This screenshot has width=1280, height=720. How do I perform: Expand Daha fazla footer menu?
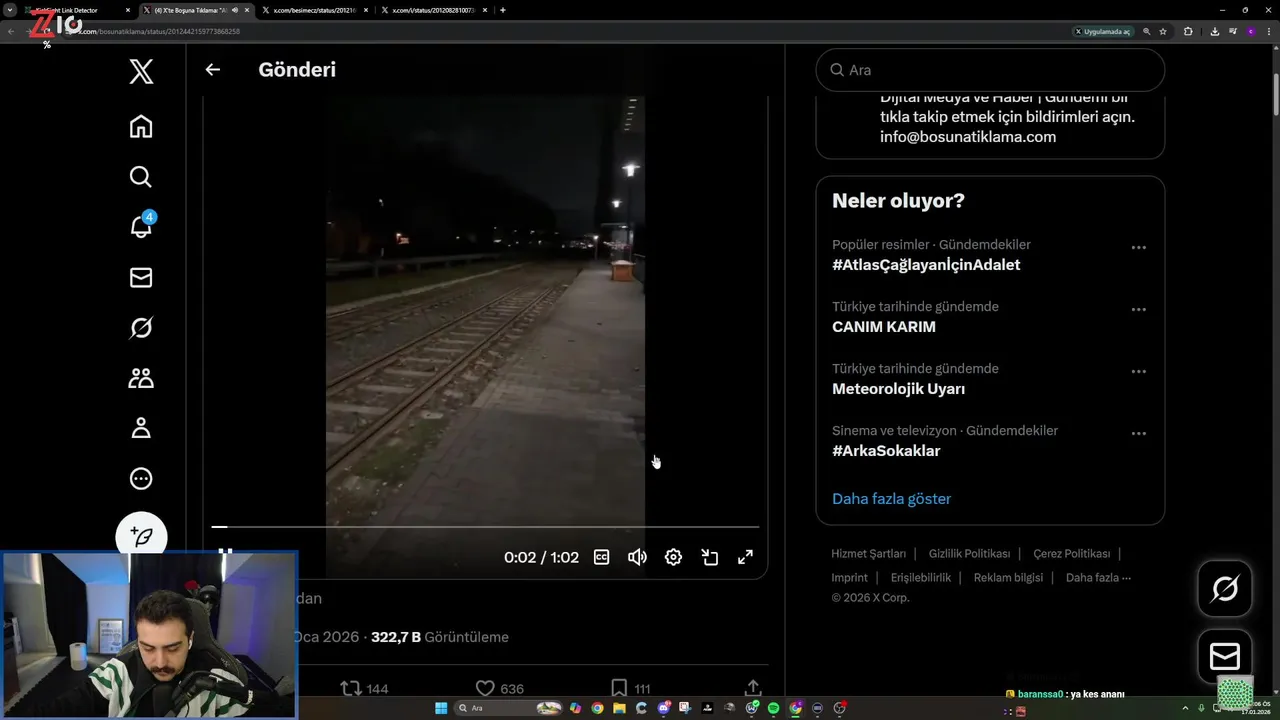[1098, 577]
